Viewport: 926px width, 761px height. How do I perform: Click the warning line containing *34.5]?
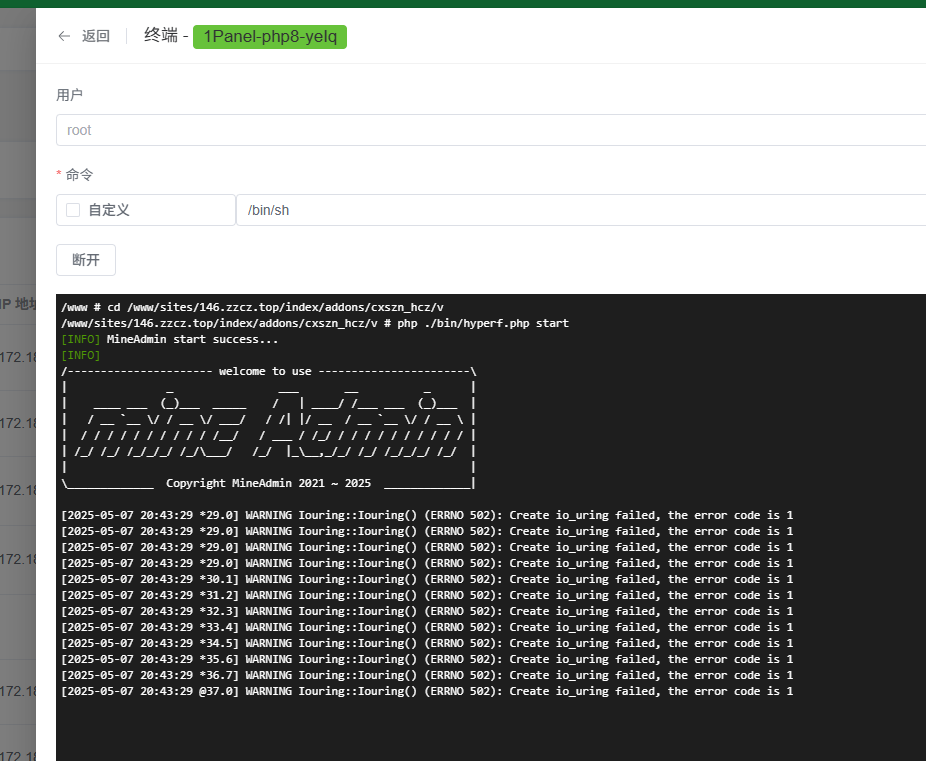coord(427,643)
